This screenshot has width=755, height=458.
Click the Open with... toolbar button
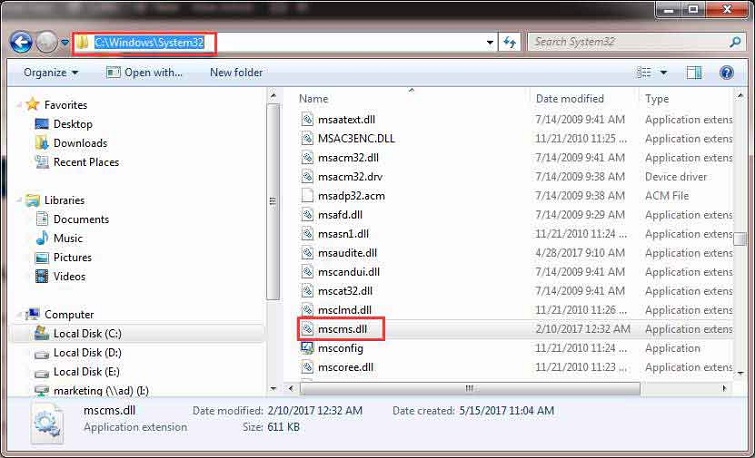pos(145,72)
